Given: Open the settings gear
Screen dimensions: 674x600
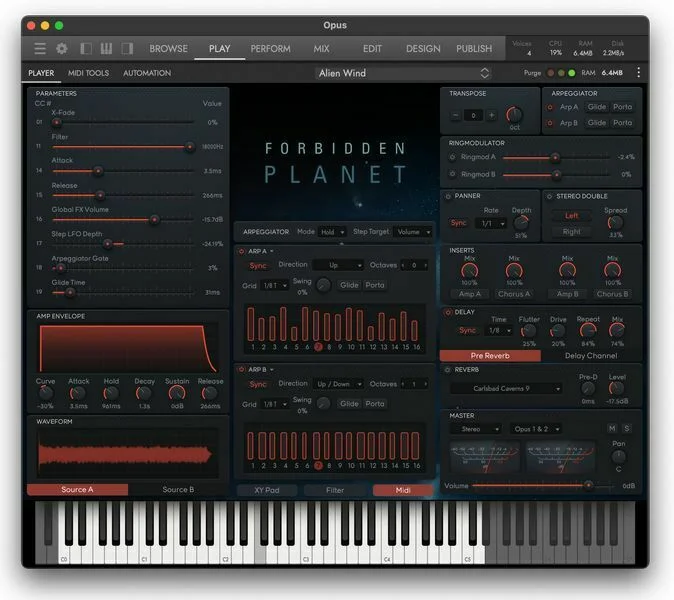Looking at the screenshot, I should (62, 49).
